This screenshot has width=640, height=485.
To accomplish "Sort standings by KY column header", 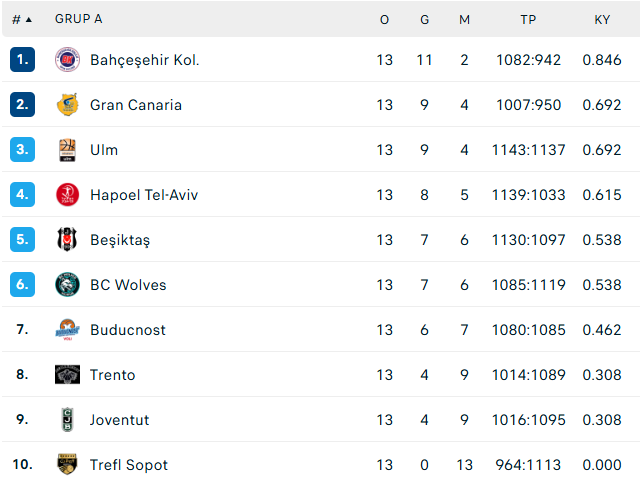I will tap(602, 20).
